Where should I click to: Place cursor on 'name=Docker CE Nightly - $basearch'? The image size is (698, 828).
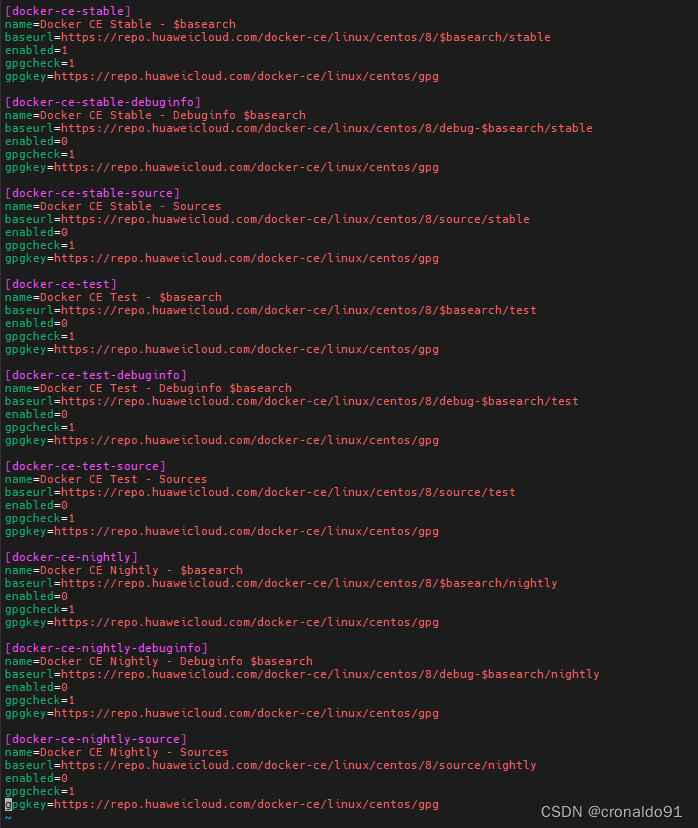[124, 570]
